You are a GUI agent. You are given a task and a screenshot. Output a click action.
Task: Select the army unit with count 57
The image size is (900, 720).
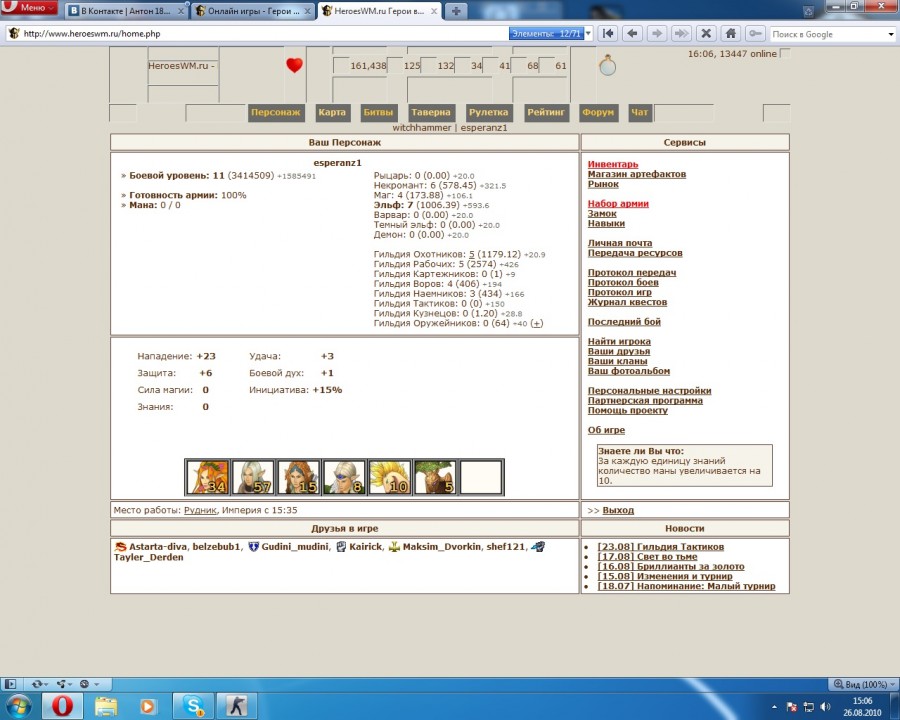tap(253, 477)
